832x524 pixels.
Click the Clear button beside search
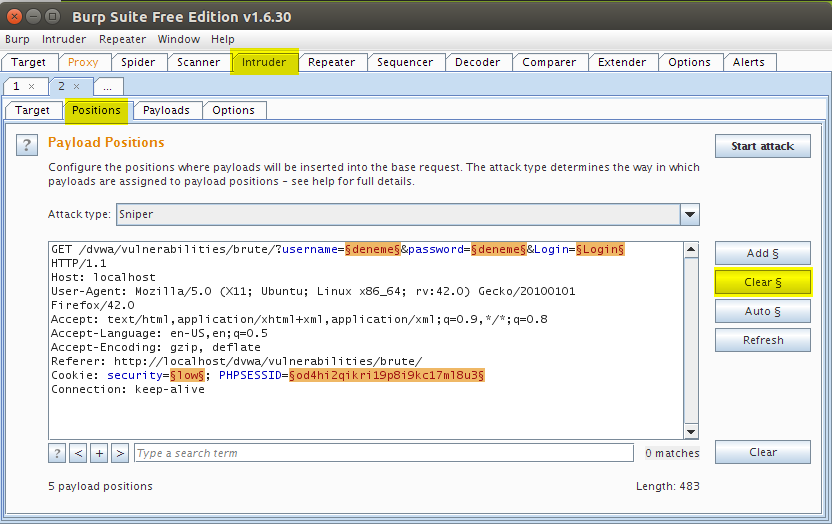click(x=762, y=452)
